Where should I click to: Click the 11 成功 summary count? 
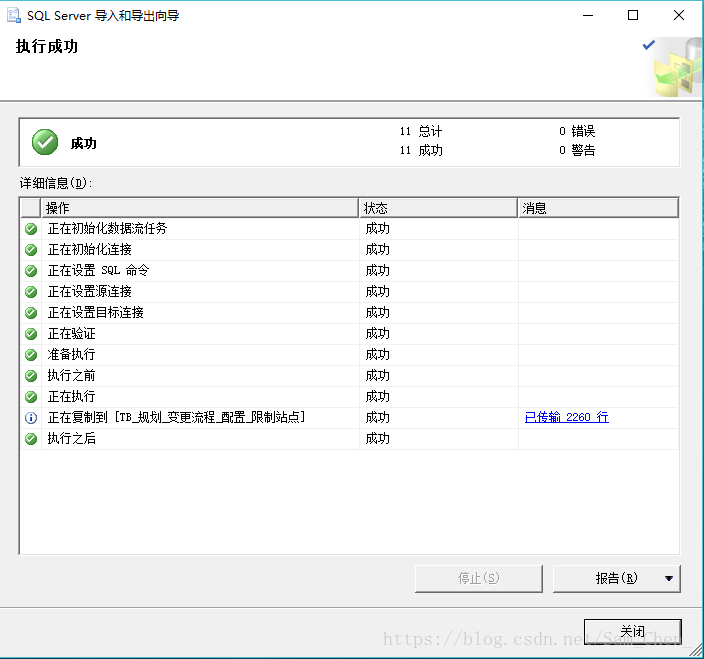[x=421, y=150]
